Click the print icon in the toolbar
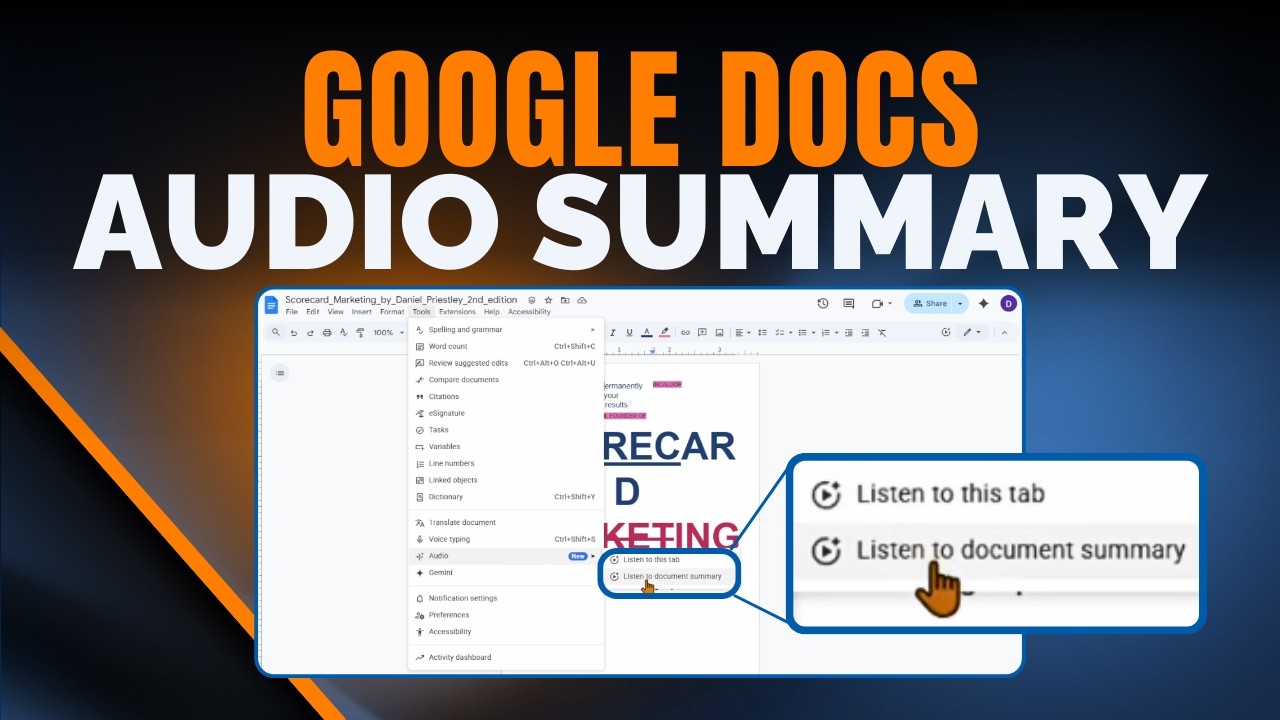The image size is (1280, 720). pyautogui.click(x=327, y=333)
